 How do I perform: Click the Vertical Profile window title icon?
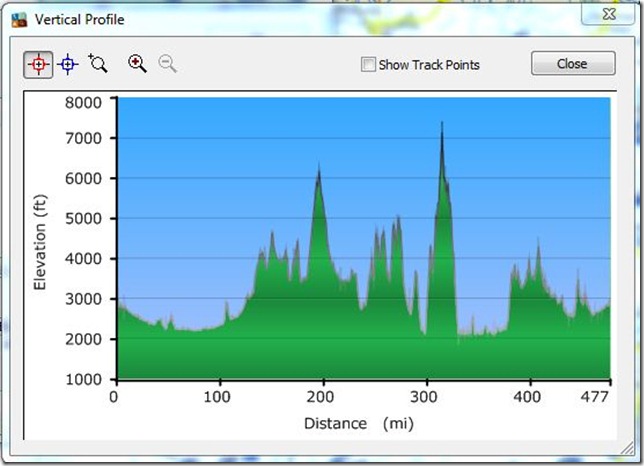19,19
